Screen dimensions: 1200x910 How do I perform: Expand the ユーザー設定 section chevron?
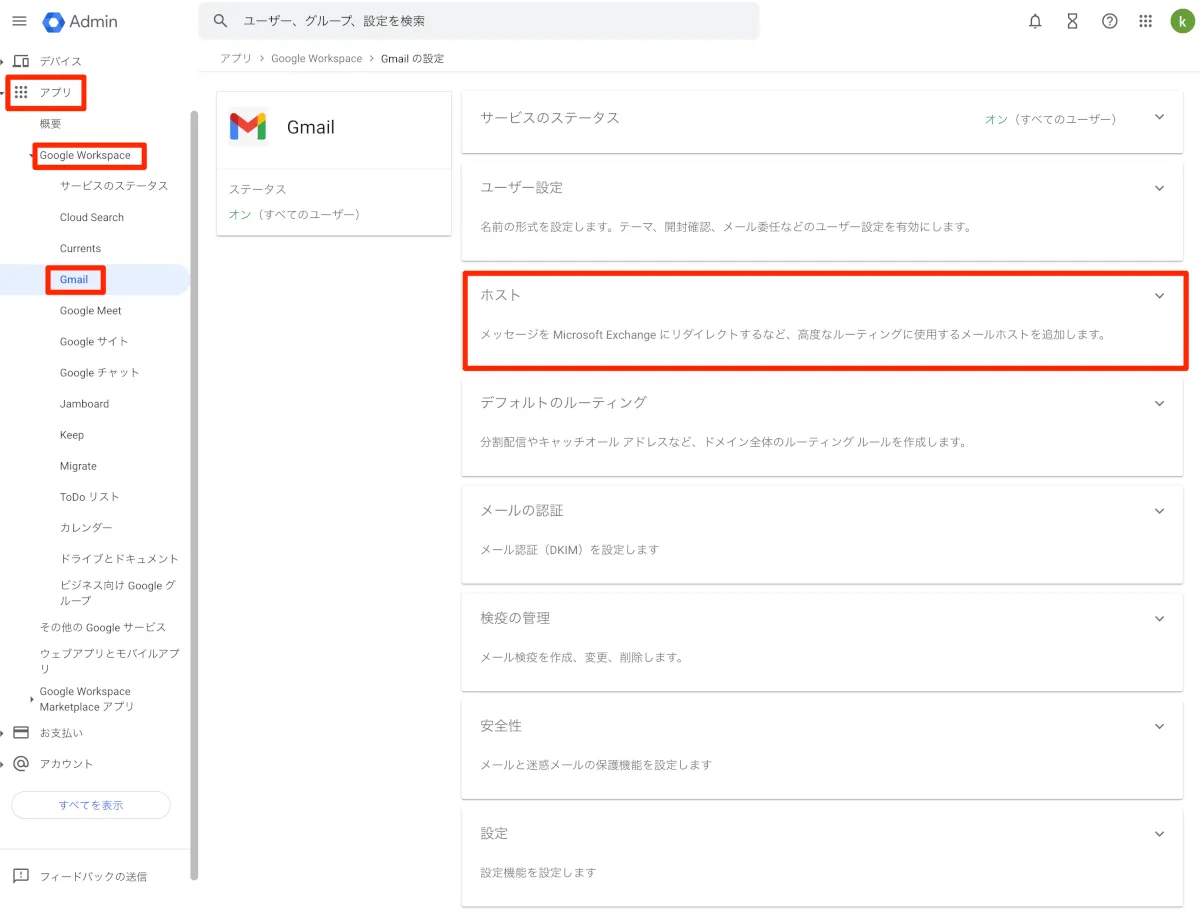coord(1159,188)
